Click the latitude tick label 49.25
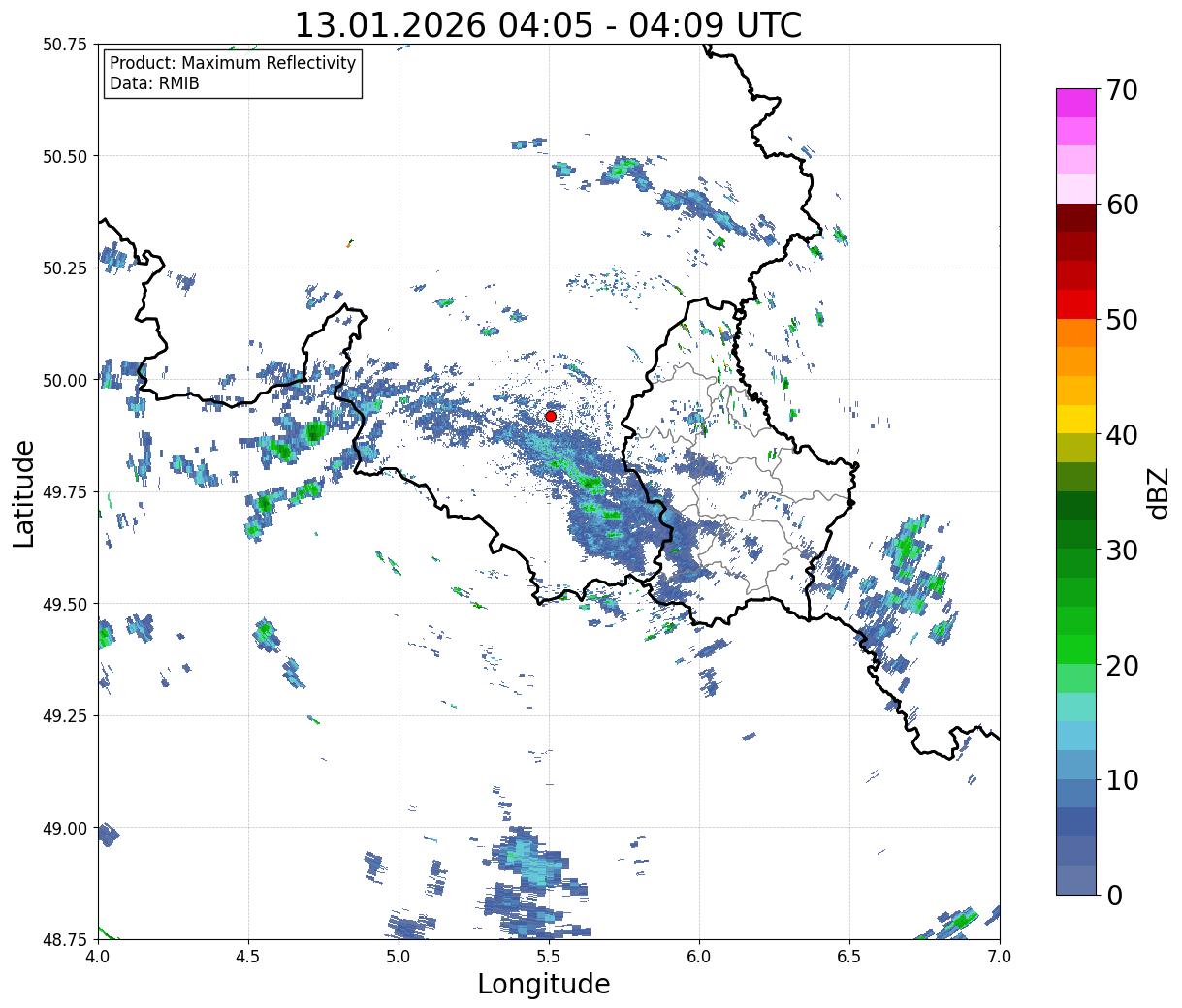 (x=65, y=715)
